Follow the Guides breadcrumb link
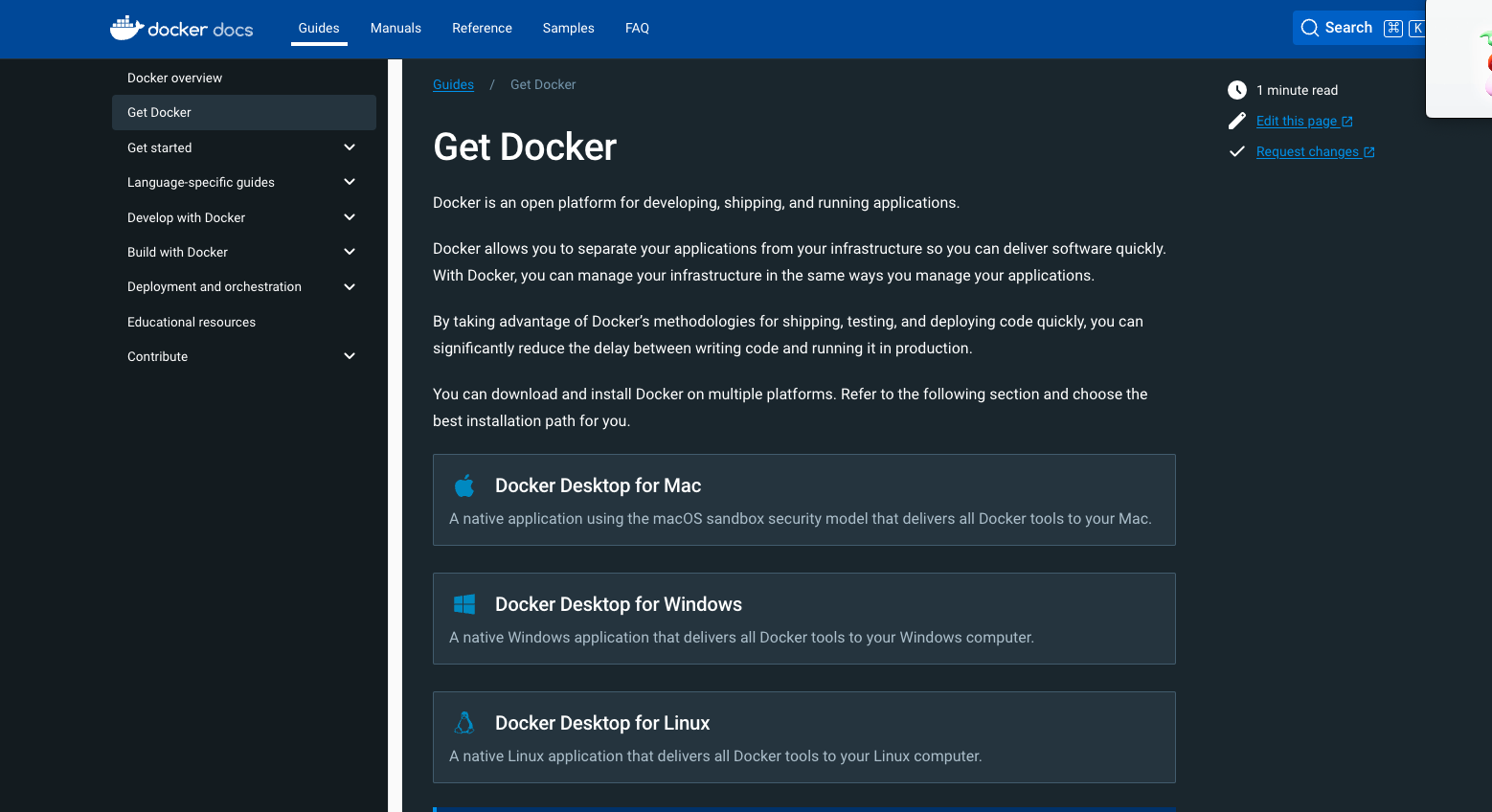 (453, 84)
